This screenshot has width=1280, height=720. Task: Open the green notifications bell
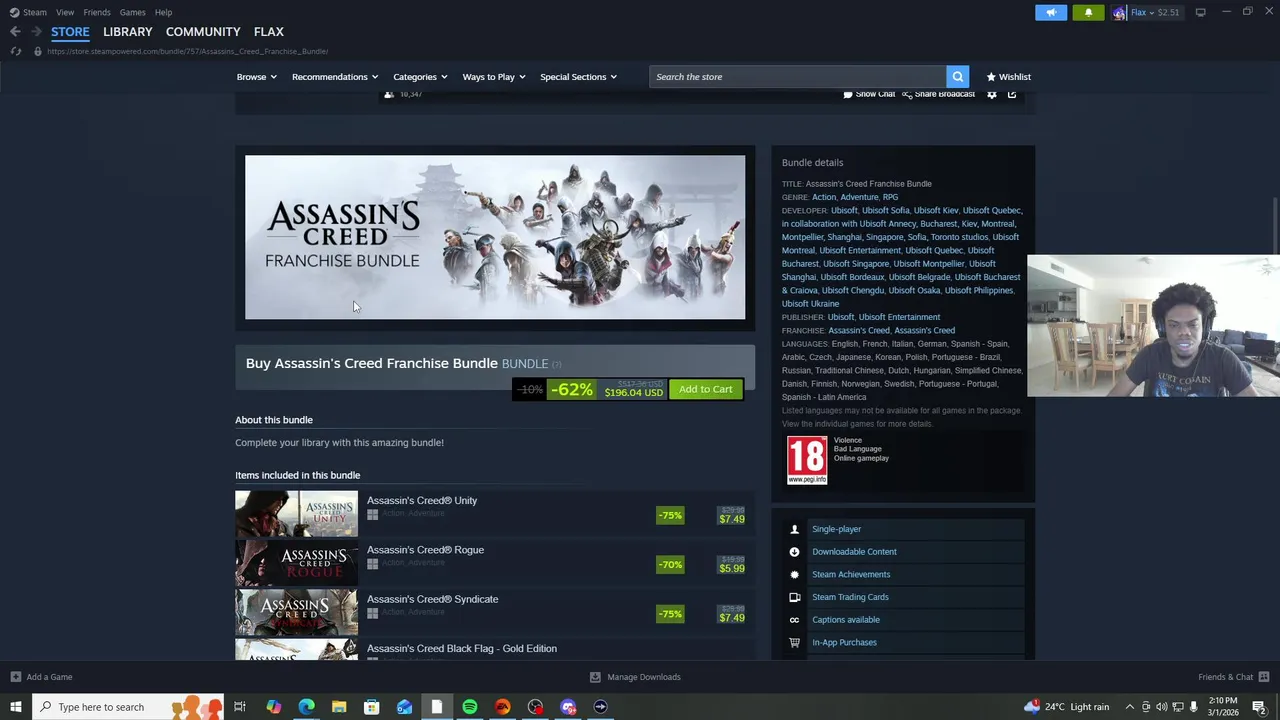coord(1088,12)
